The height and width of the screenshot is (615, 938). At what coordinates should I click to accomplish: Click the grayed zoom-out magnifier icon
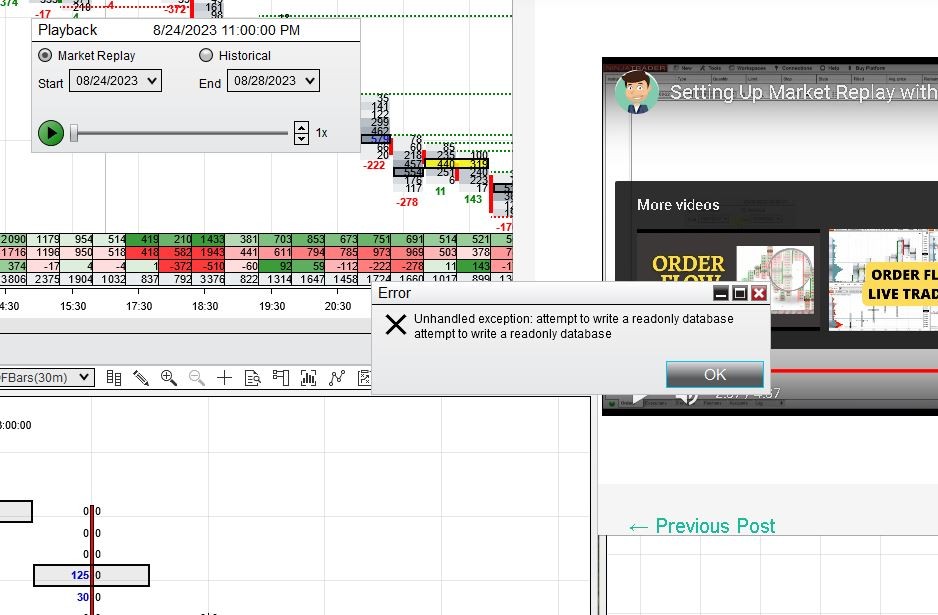[195, 378]
